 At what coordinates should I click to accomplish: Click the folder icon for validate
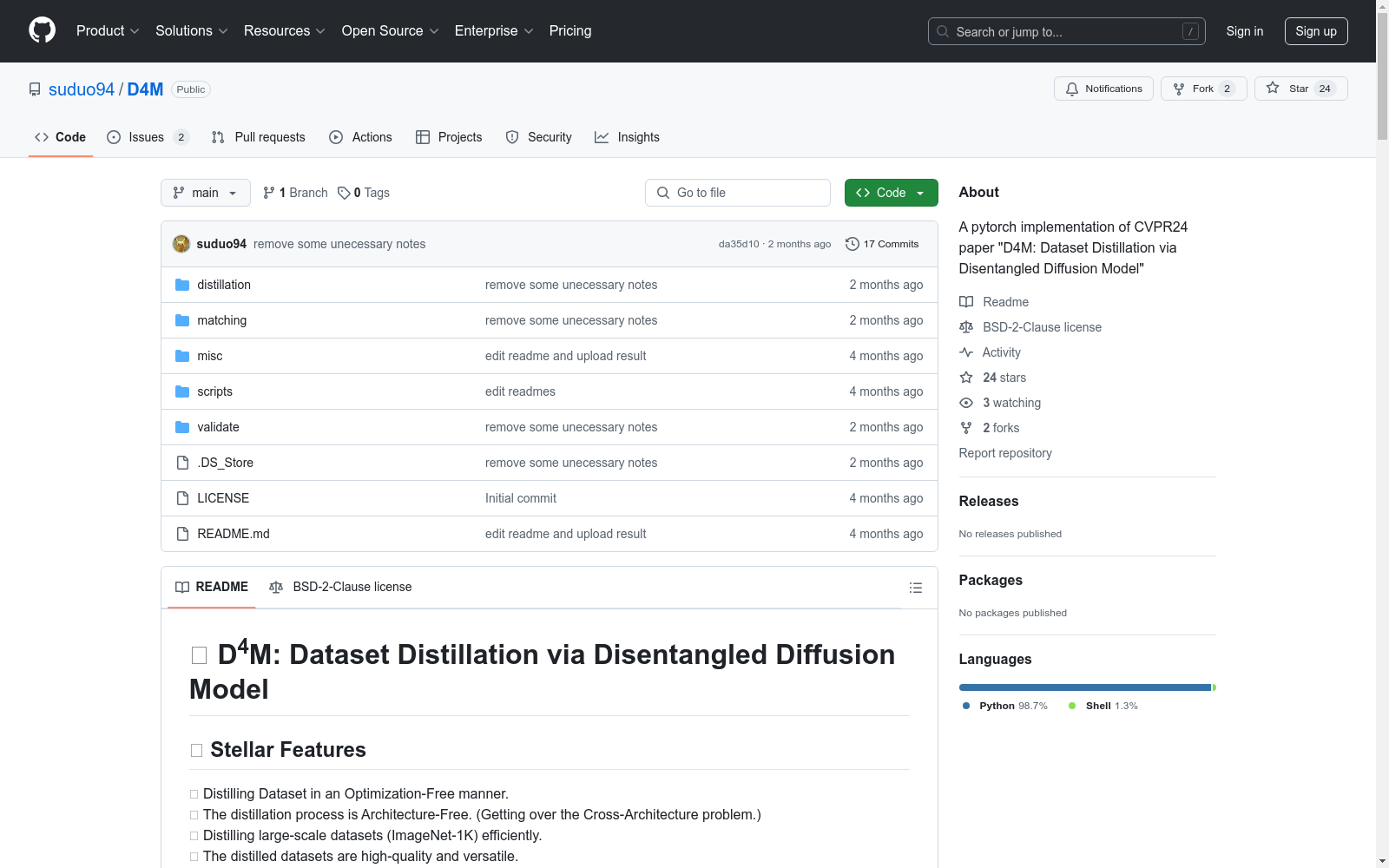tap(182, 427)
